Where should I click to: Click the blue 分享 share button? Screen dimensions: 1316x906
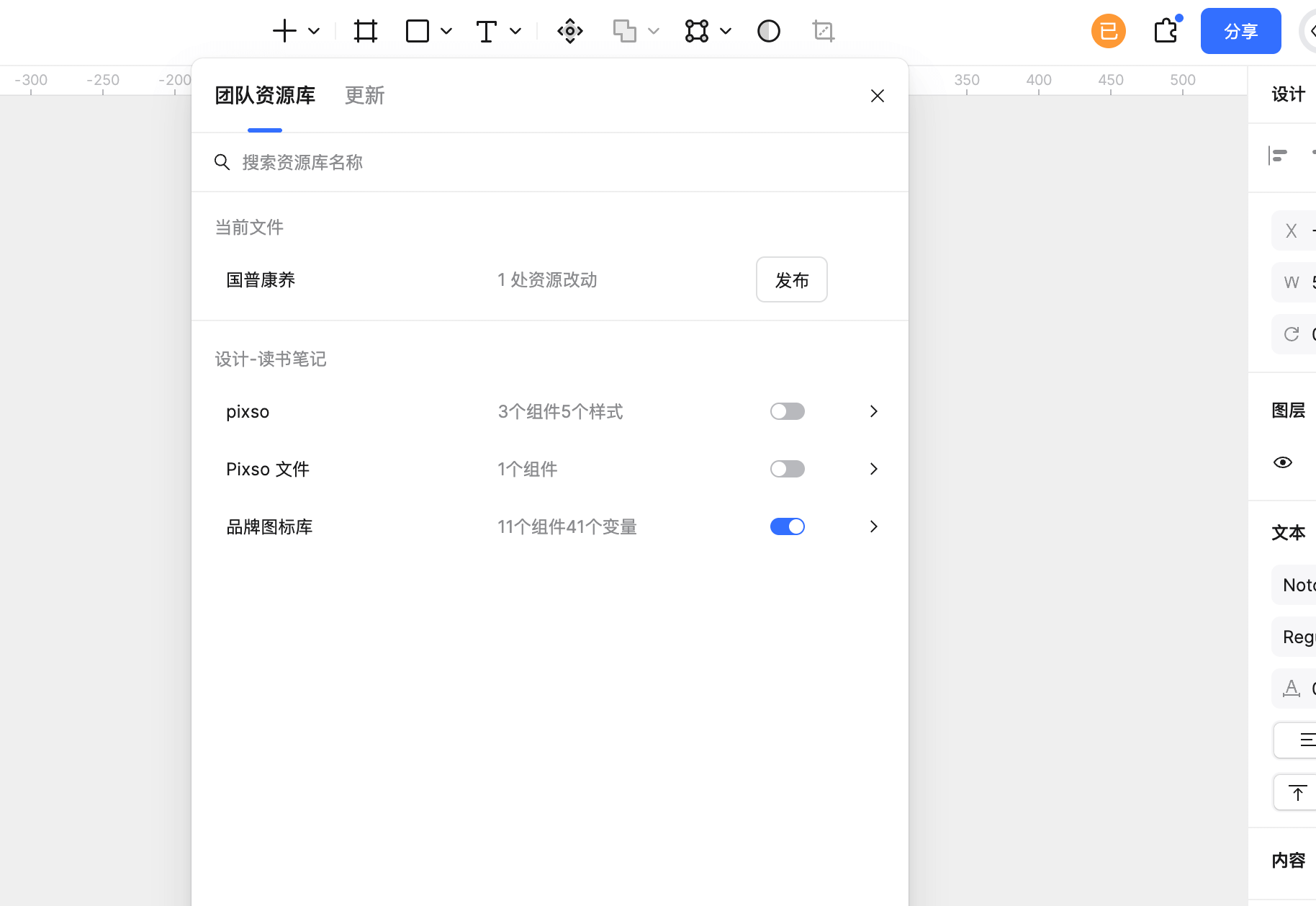click(1240, 31)
